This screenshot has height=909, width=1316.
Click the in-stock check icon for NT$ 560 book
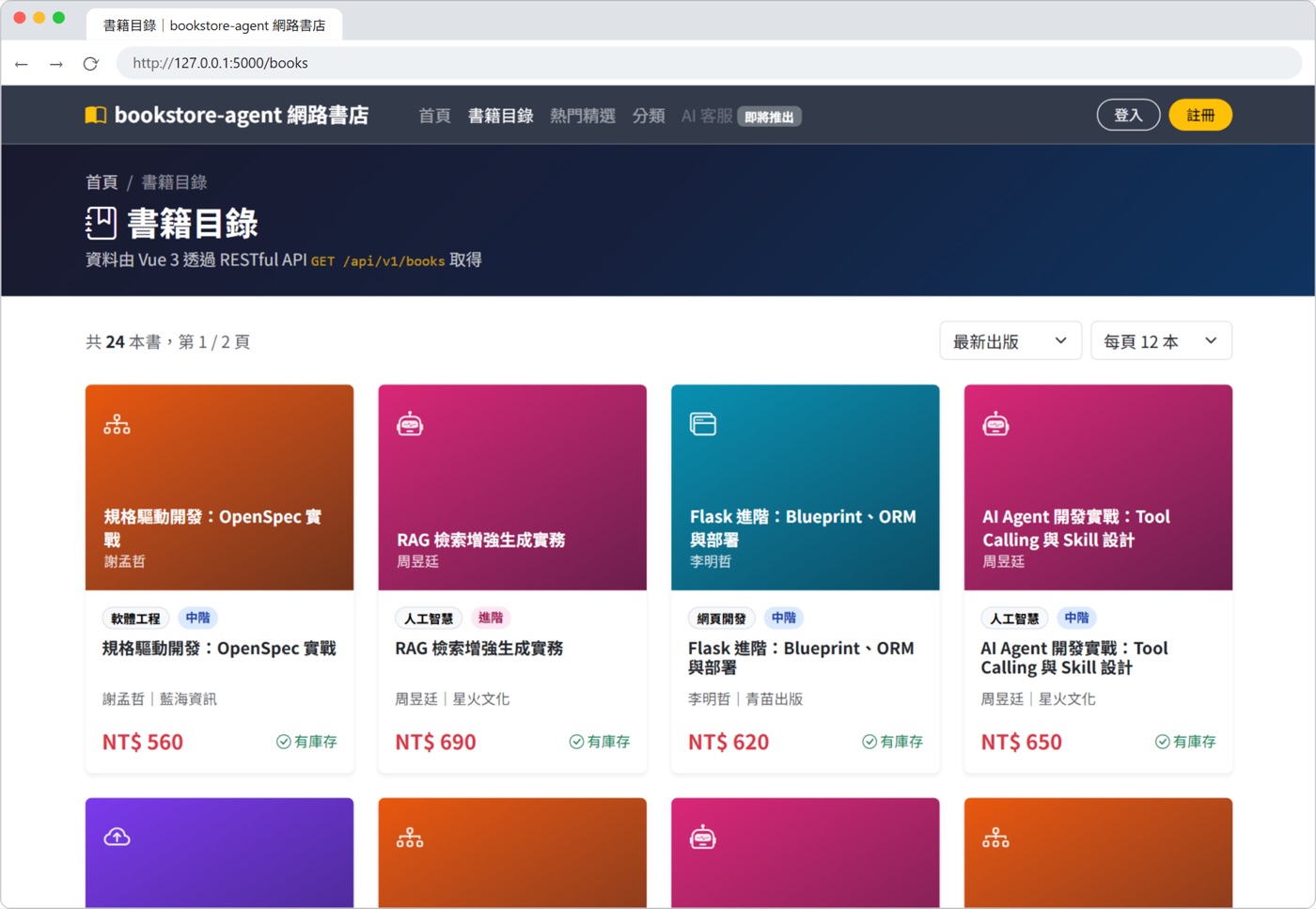point(283,742)
